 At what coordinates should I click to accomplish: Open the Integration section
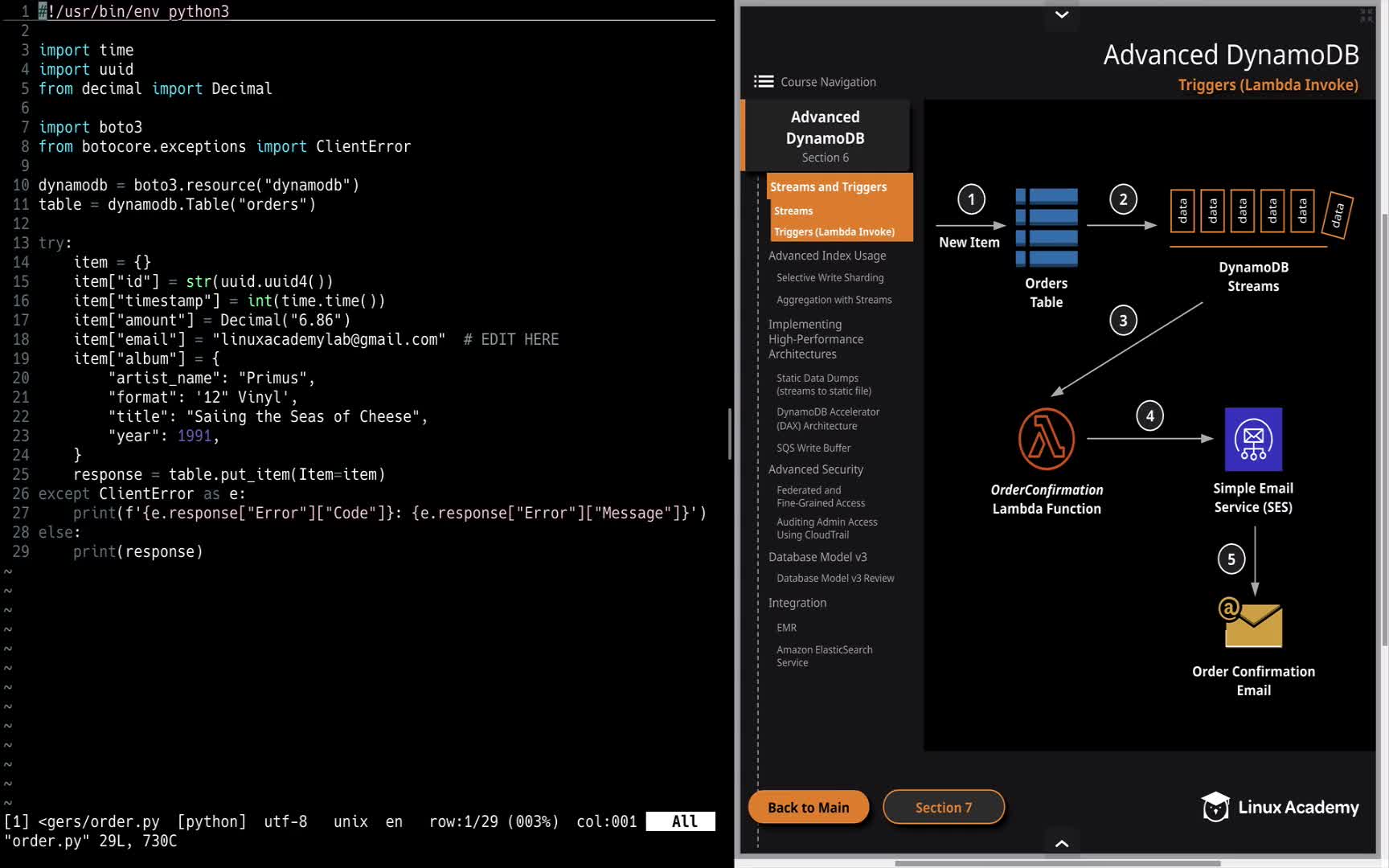(797, 603)
